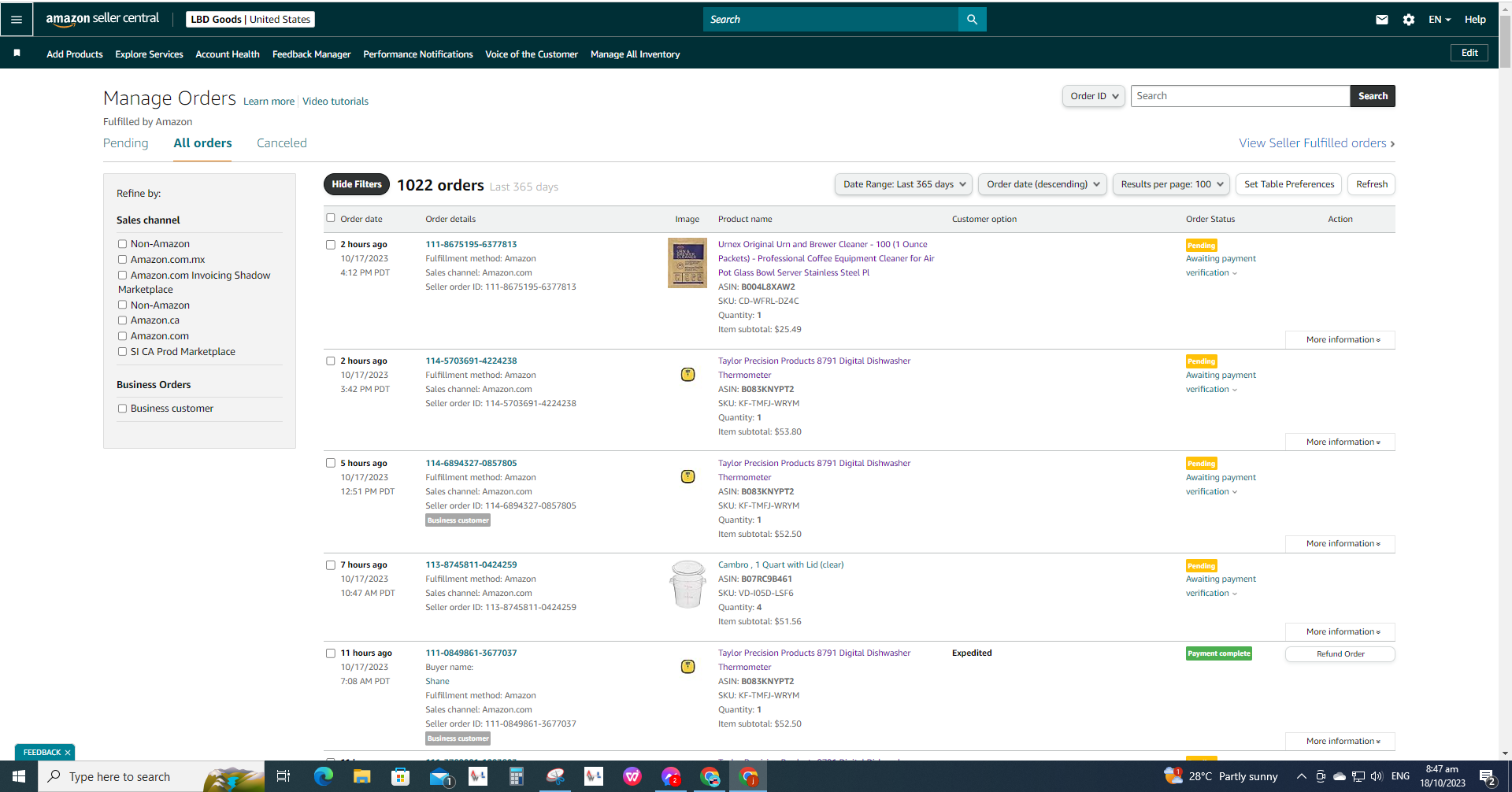Click Set Table Preferences
This screenshot has height=792, width=1512.
(1289, 184)
